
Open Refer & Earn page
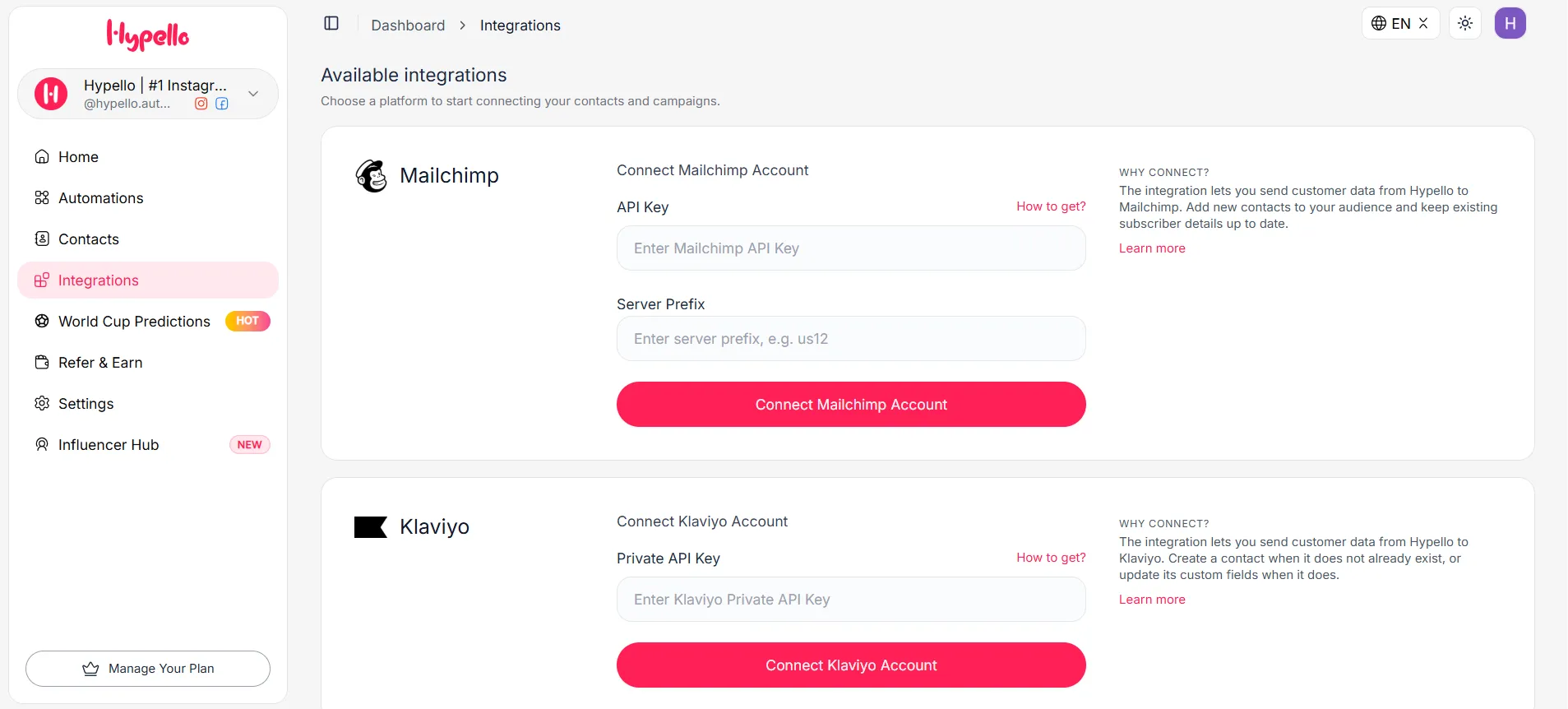(x=148, y=362)
